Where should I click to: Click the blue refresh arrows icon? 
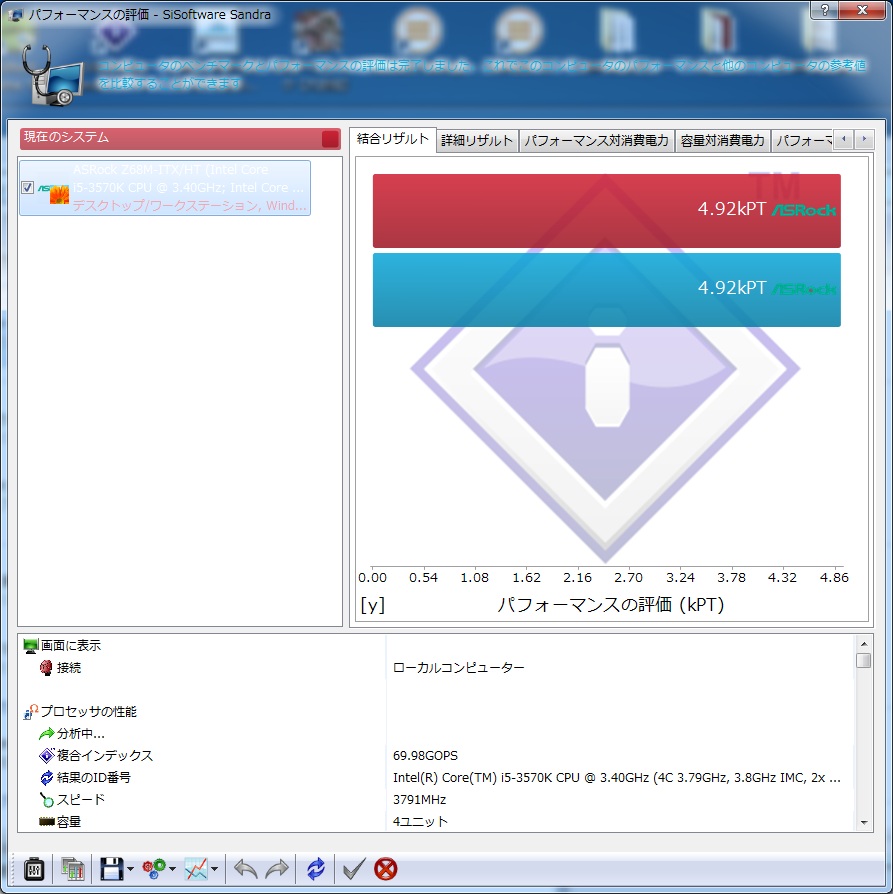tap(316, 869)
